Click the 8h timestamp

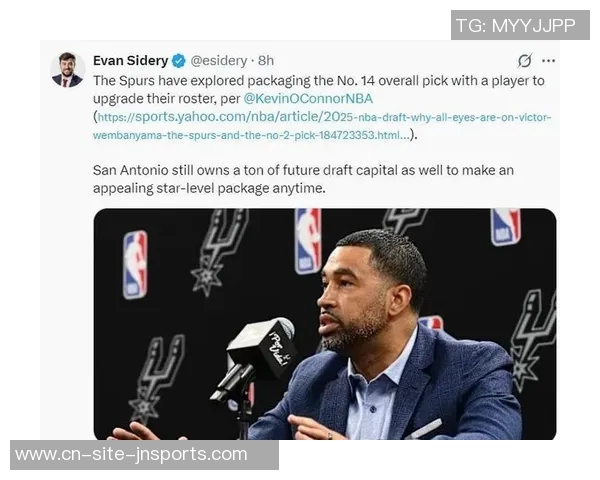point(266,60)
